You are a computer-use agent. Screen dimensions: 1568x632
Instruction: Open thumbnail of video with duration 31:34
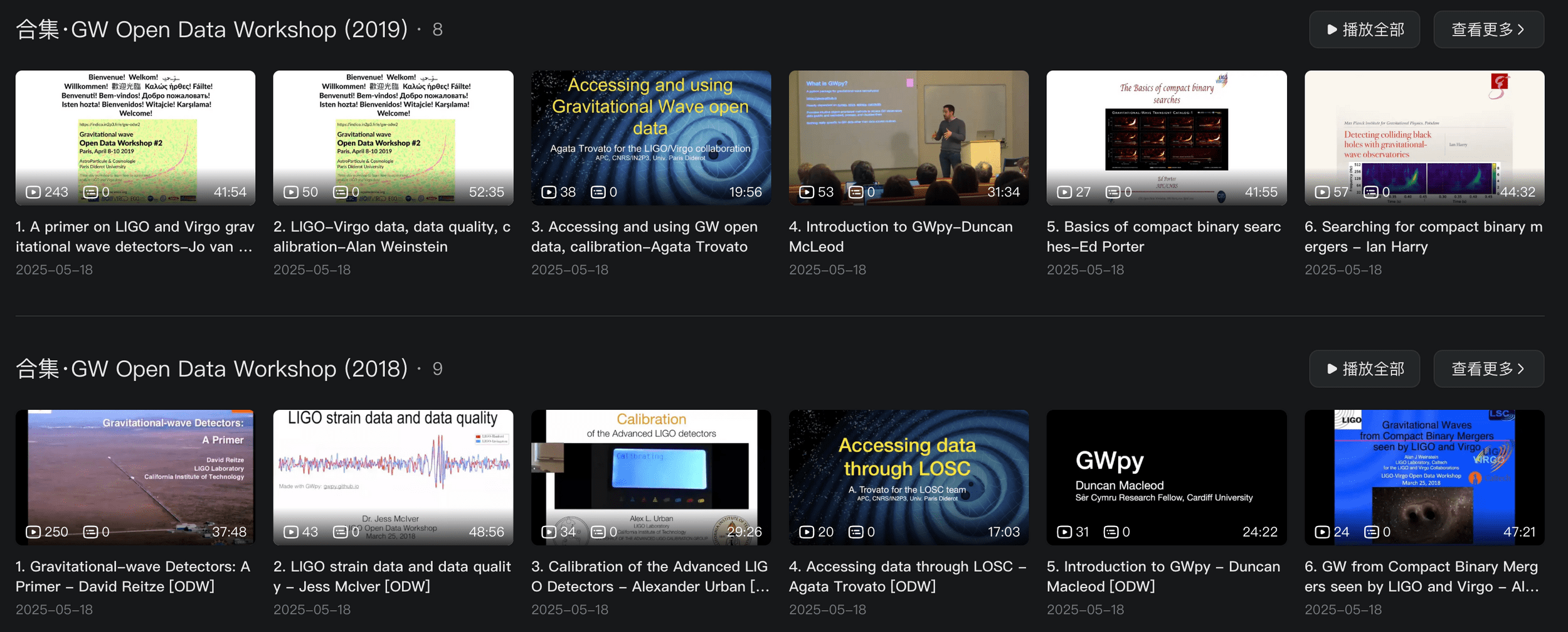click(x=909, y=137)
